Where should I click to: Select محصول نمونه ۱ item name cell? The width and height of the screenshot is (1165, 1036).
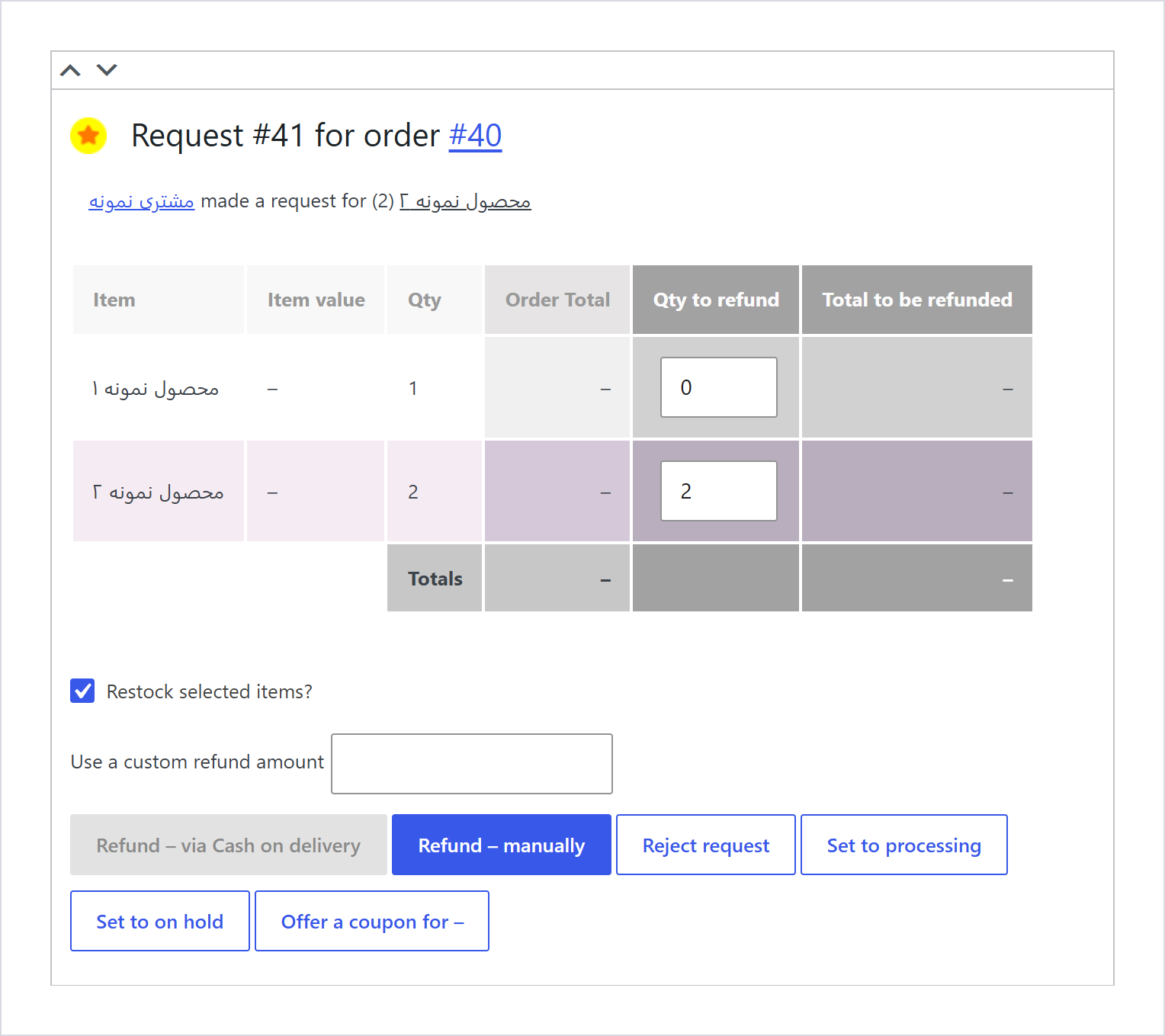point(159,388)
